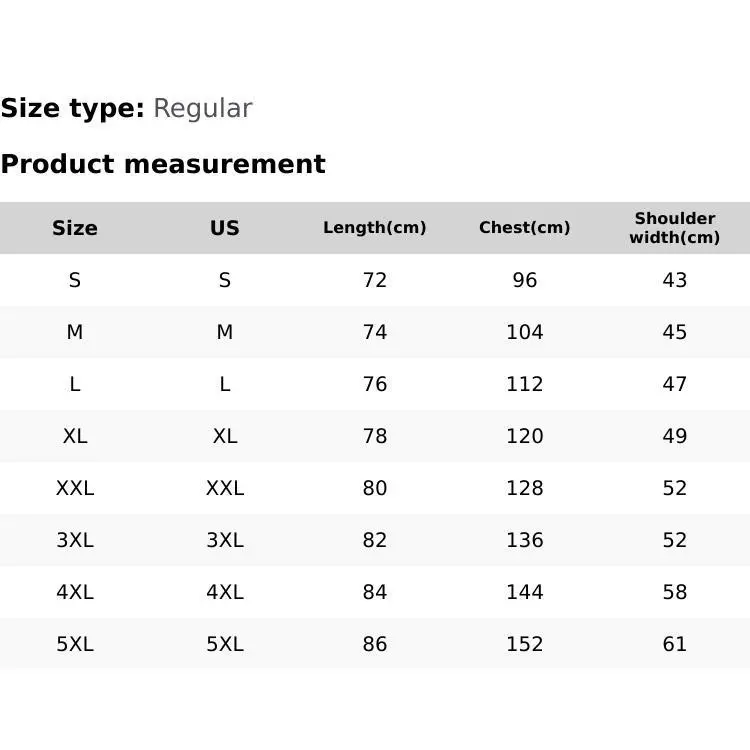Select XXL chest value 128

(525, 488)
